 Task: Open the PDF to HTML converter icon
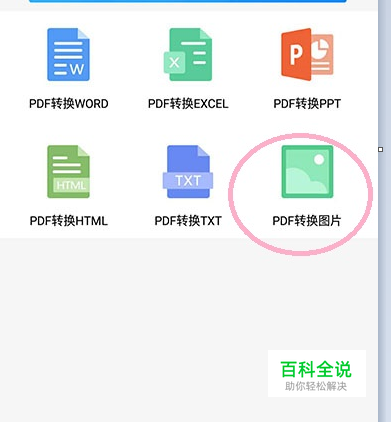point(68,172)
